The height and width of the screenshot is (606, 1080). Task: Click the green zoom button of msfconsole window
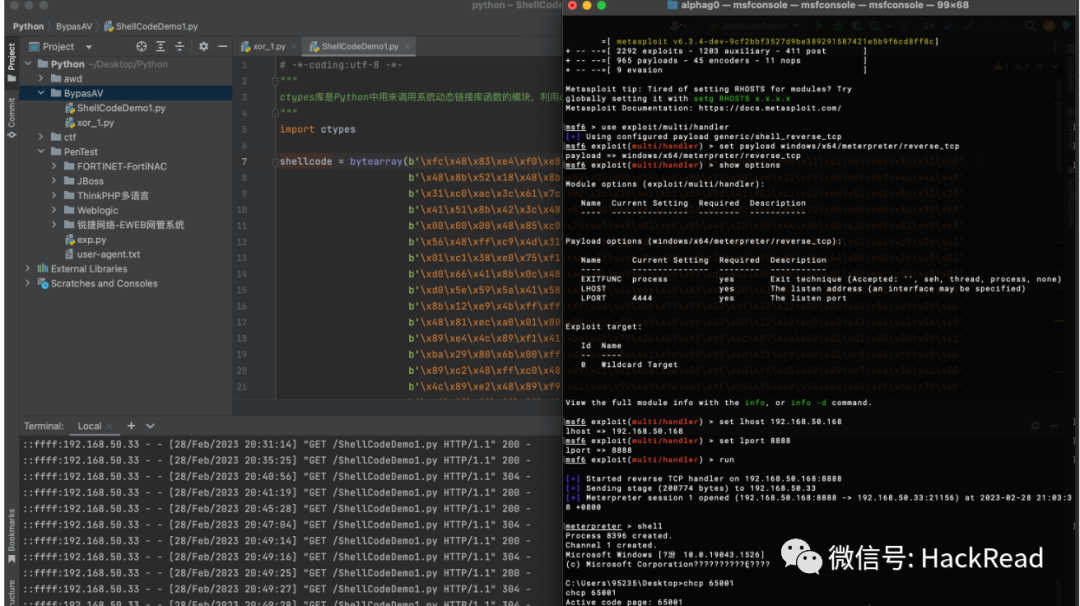(601, 6)
